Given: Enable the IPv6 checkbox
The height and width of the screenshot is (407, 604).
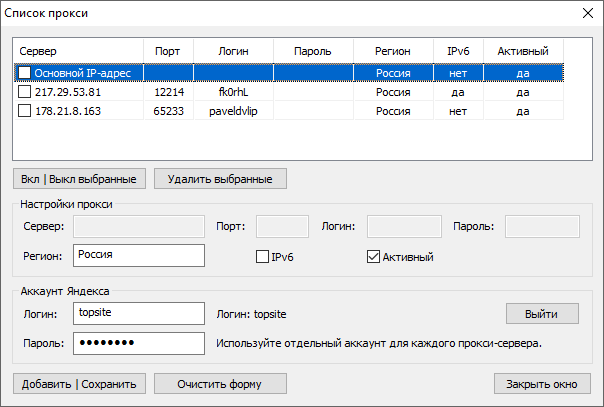Looking at the screenshot, I should (x=263, y=257).
